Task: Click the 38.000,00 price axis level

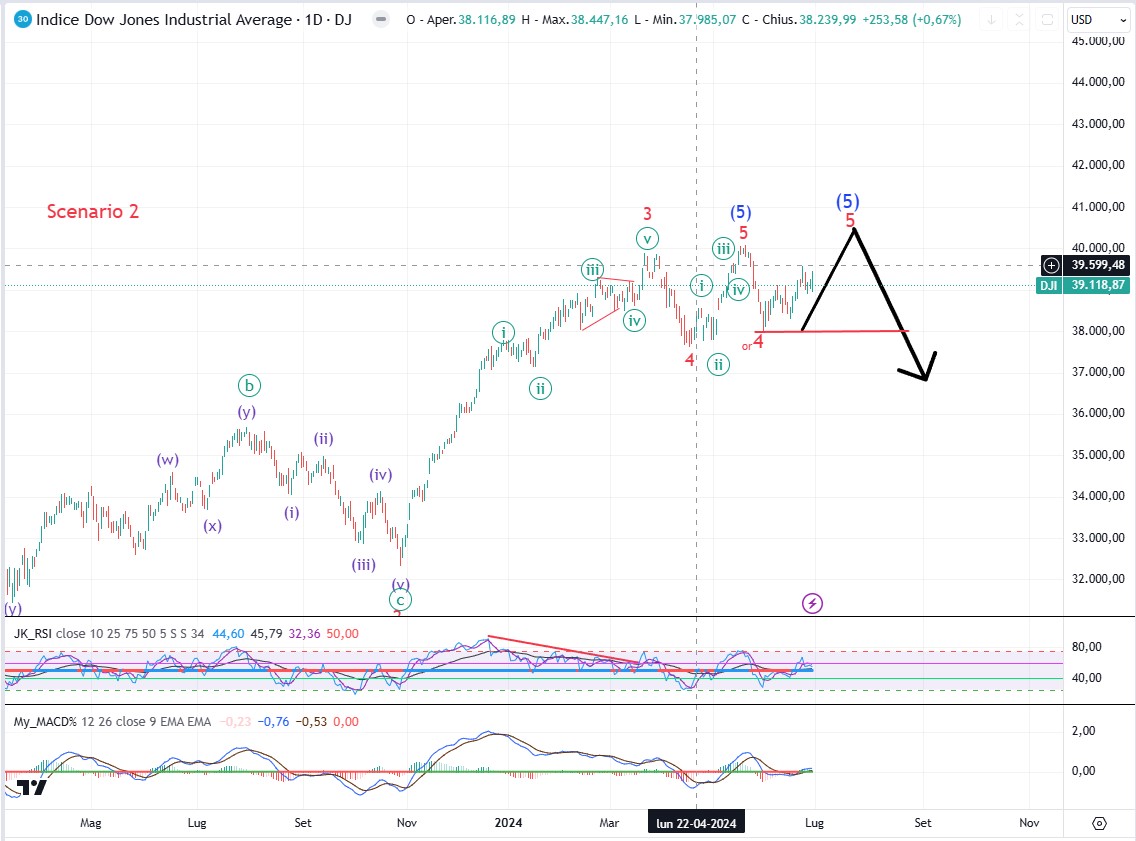Action: coord(1098,330)
